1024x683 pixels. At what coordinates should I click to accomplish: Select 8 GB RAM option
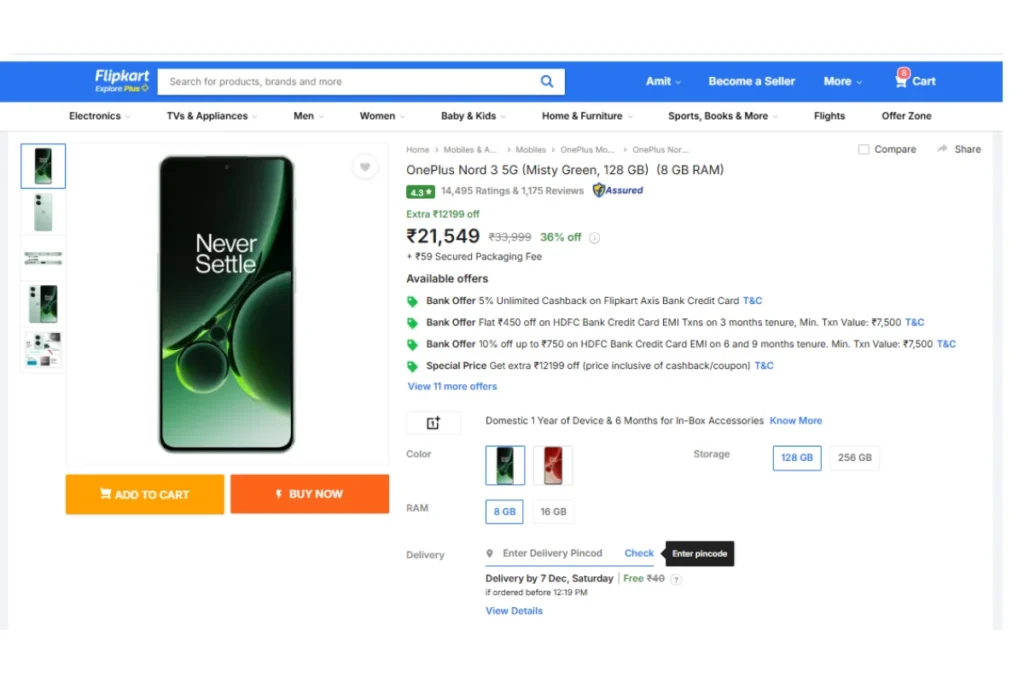point(504,512)
